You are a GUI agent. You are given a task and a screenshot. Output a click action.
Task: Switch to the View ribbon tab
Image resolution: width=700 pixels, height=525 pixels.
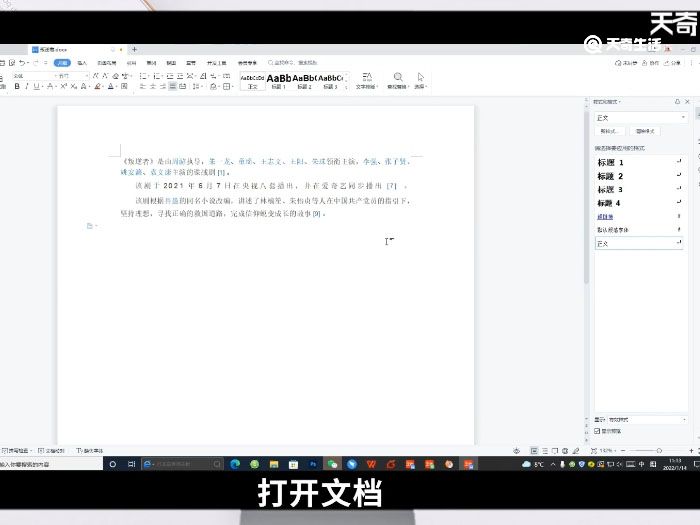171,63
